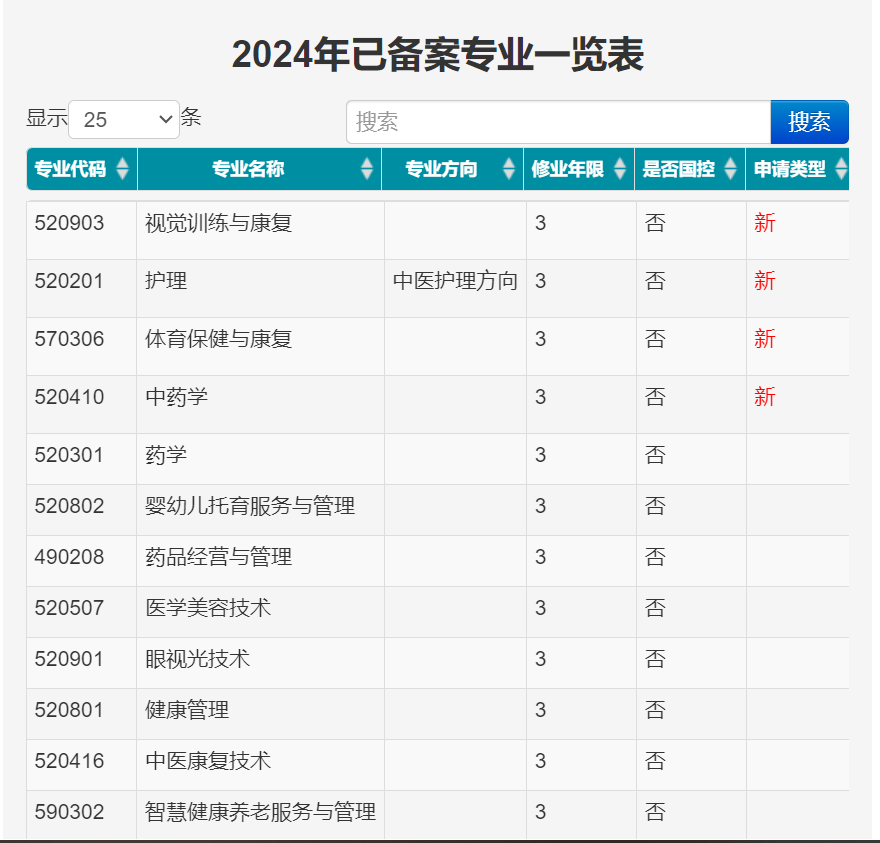
Task: Click the 药品经营与管理 entry
Action: (x=219, y=557)
